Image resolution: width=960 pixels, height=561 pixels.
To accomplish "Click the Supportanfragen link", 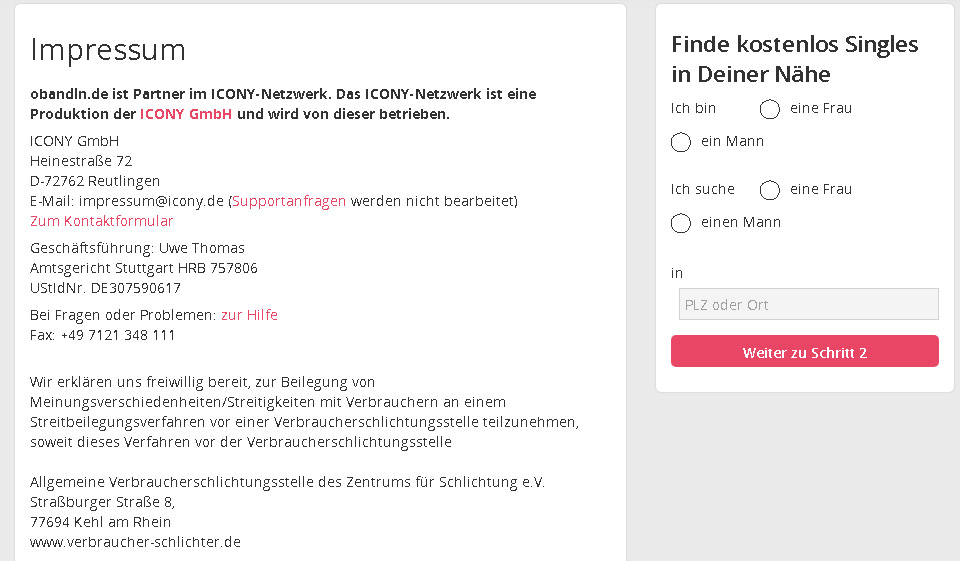I will [x=289, y=201].
